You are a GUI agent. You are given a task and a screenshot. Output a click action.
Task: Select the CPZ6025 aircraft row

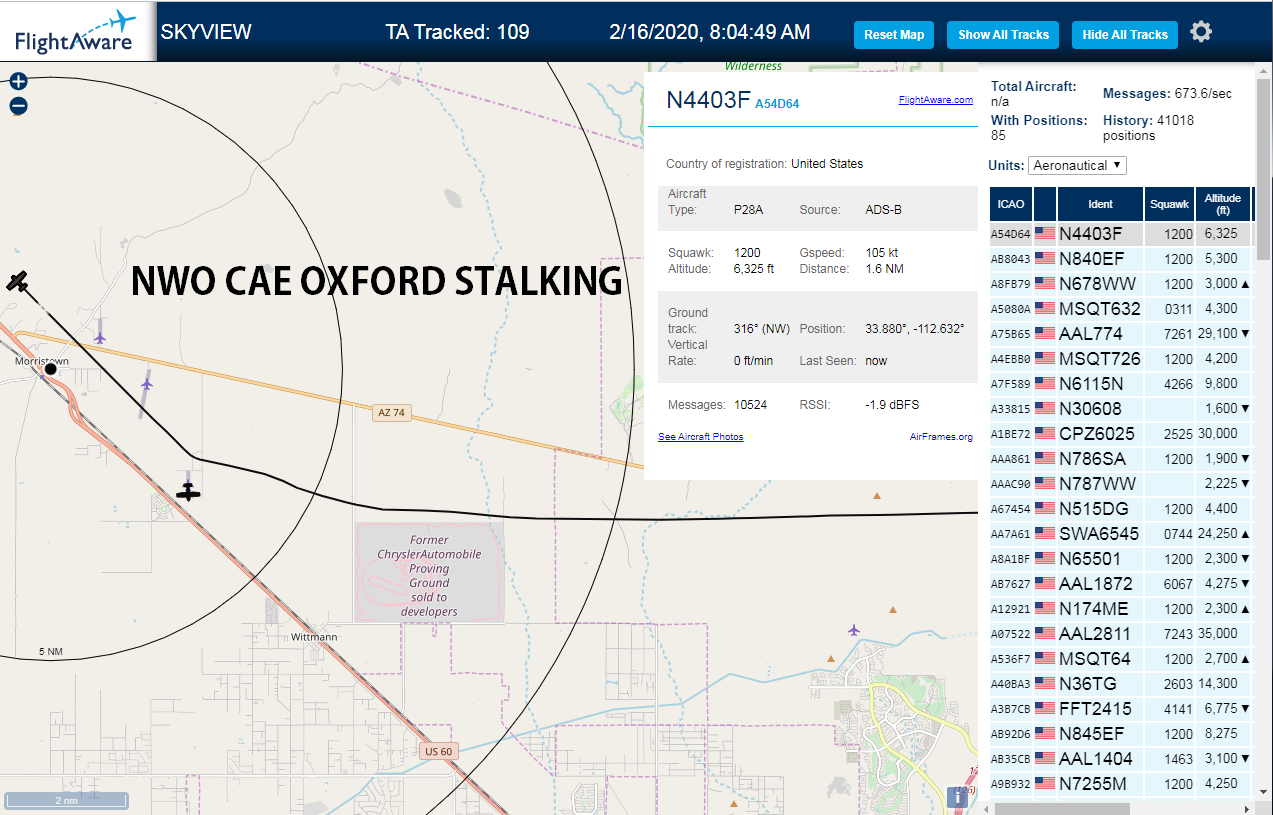[x=1120, y=434]
